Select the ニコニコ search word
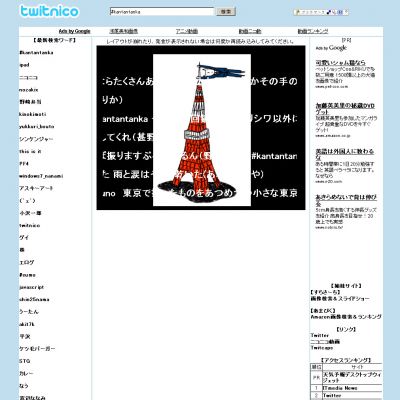400x400 pixels. tap(28, 77)
